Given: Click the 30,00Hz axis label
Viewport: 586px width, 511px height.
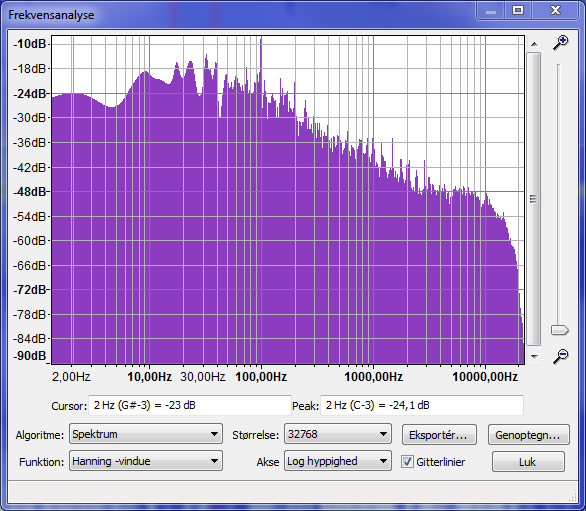Looking at the screenshot, I should 203,376.
